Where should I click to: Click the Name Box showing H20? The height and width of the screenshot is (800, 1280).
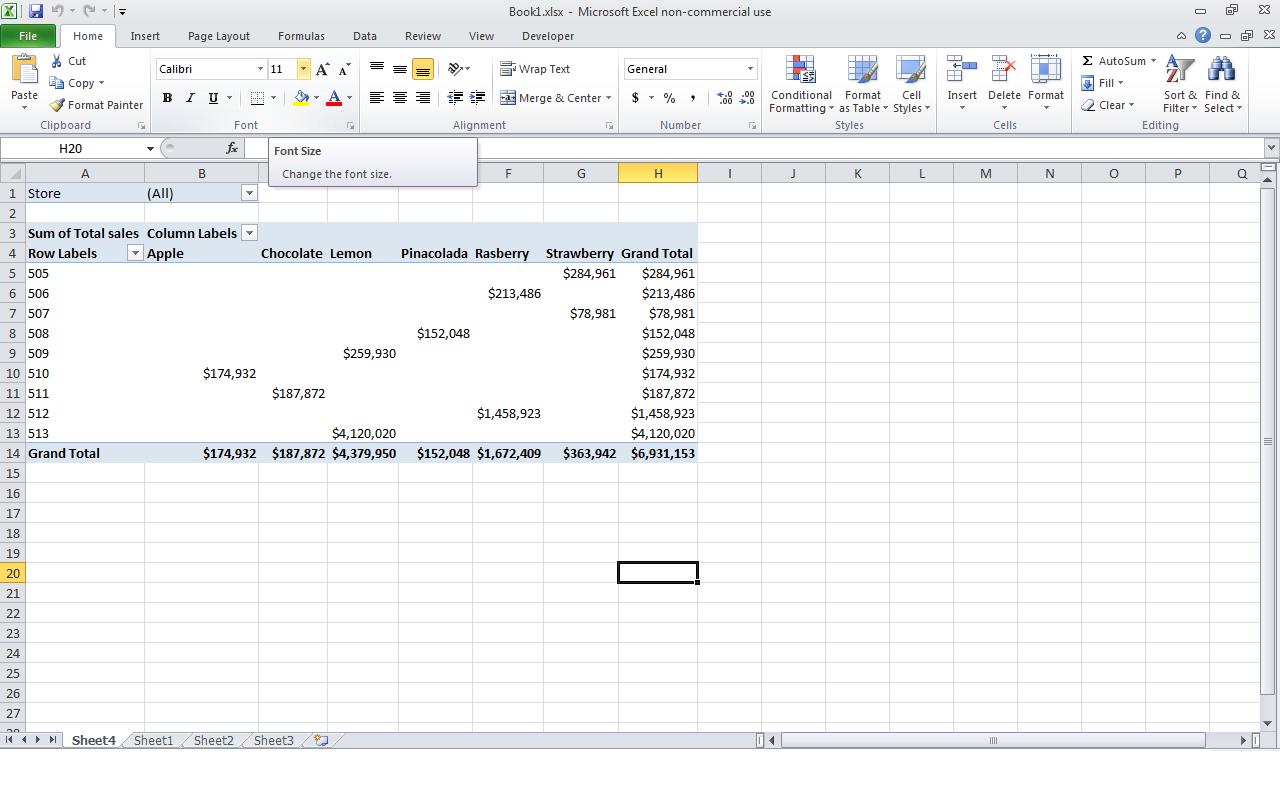tap(70, 147)
